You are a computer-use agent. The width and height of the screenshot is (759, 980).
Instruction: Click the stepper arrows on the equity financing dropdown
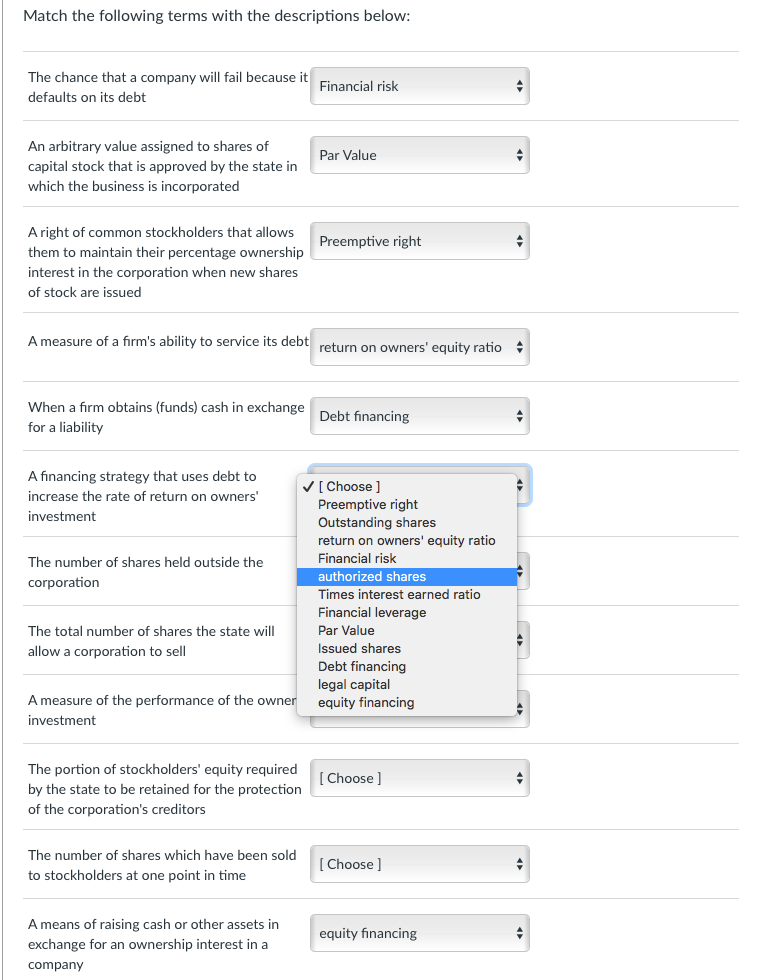pos(519,933)
